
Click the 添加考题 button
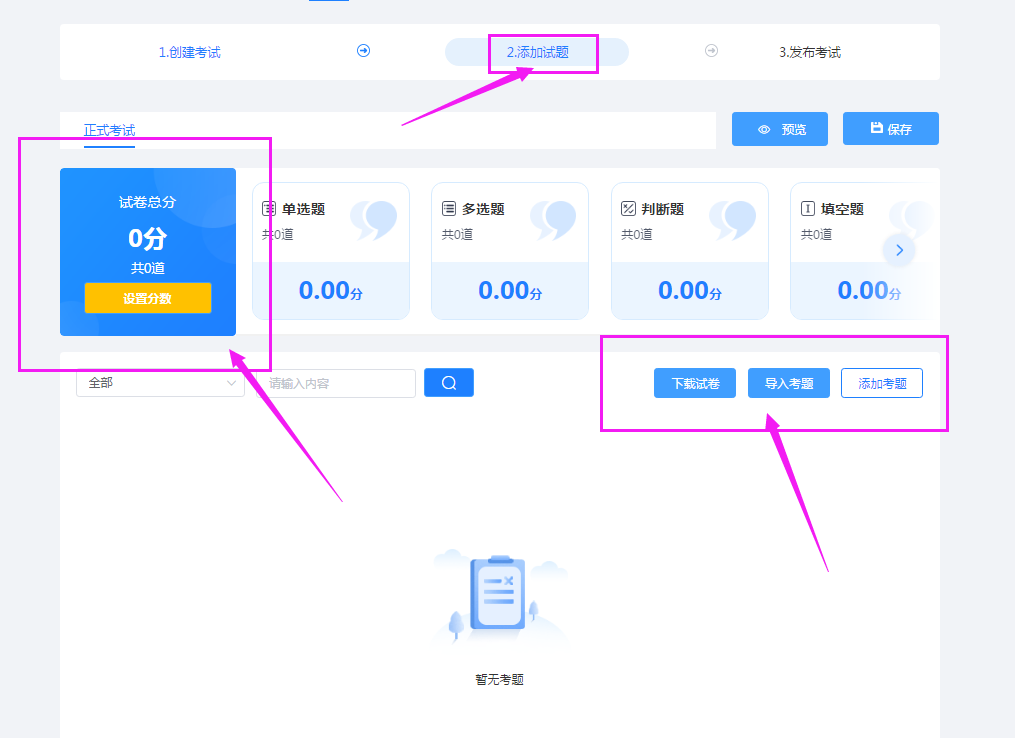[x=882, y=383]
